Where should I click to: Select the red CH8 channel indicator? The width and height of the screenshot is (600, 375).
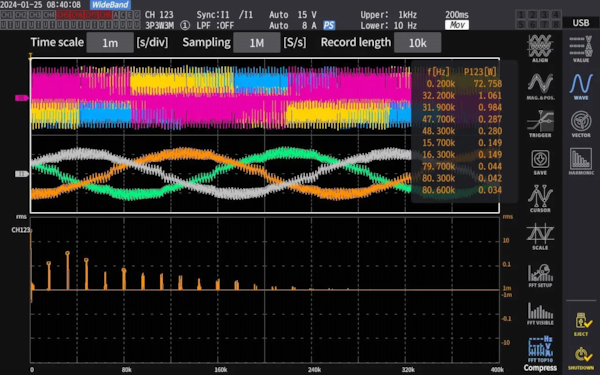[105, 15]
